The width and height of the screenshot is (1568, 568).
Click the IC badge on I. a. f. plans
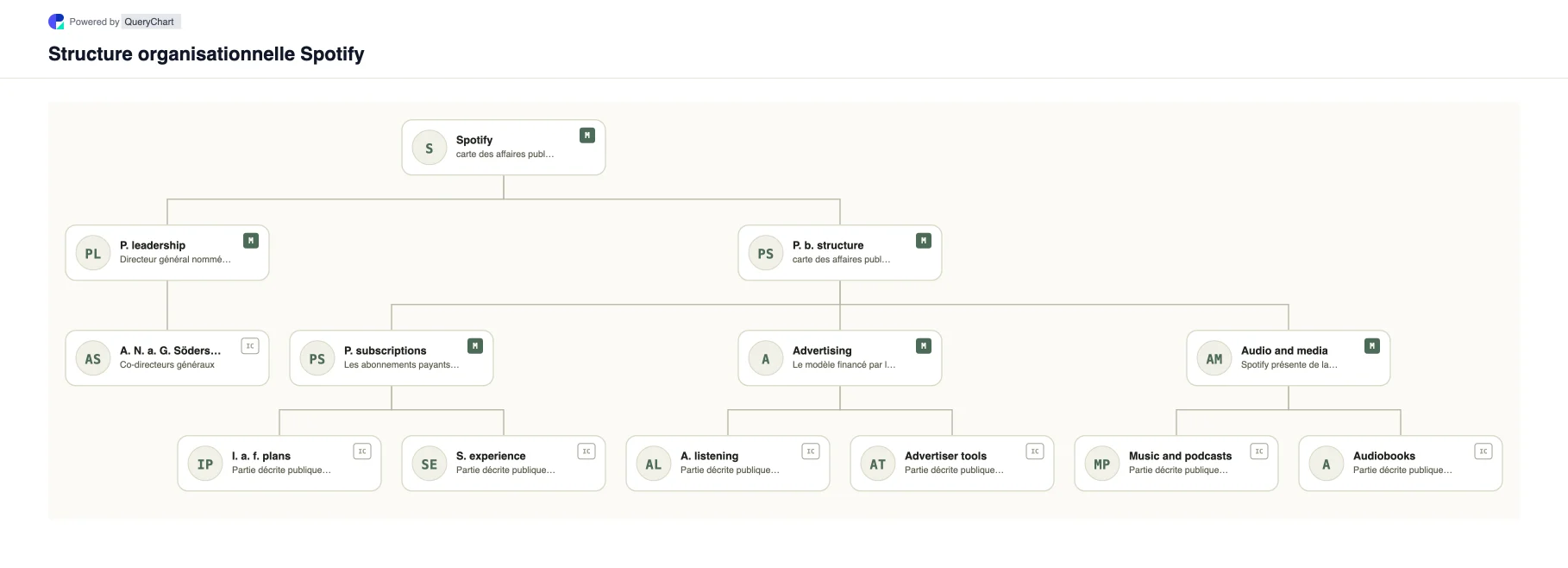tap(362, 451)
